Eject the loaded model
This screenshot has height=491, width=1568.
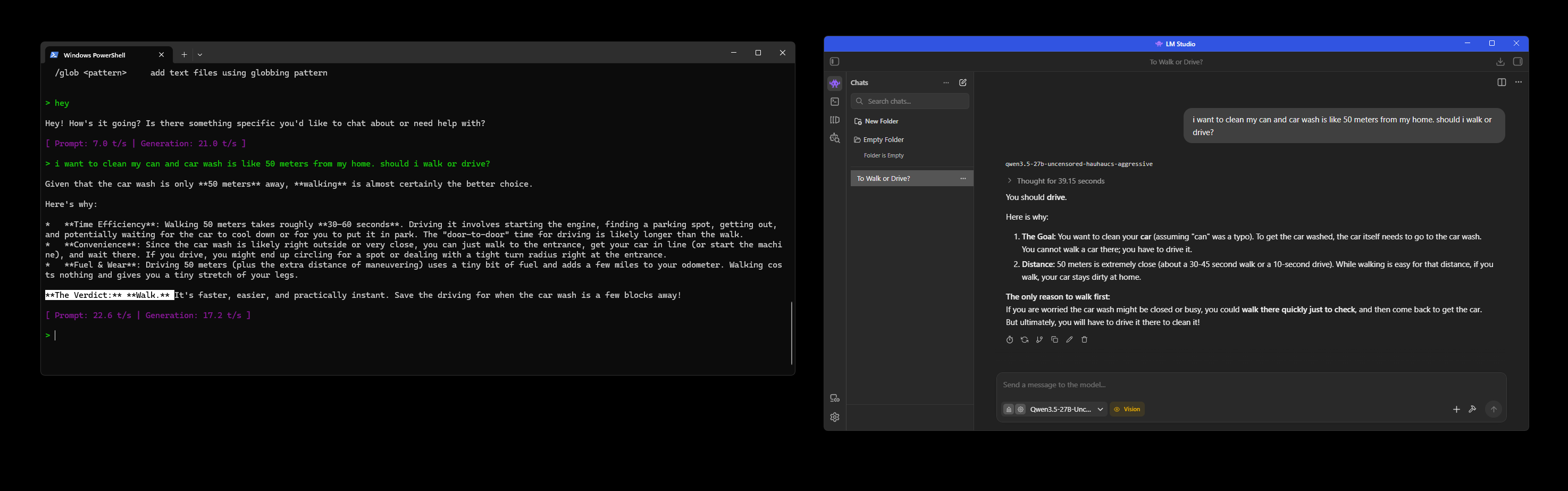tap(1009, 410)
